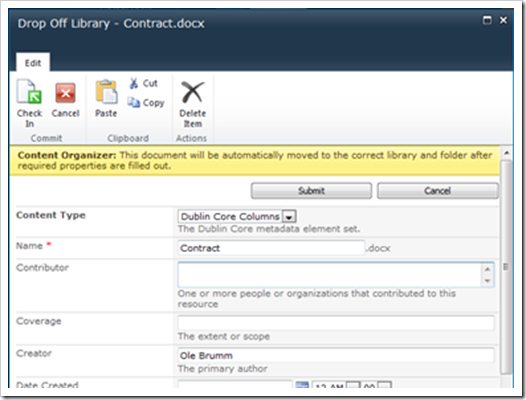Click the scroll up arrow of the form
The width and height of the screenshot is (526, 400).
pos(506,153)
